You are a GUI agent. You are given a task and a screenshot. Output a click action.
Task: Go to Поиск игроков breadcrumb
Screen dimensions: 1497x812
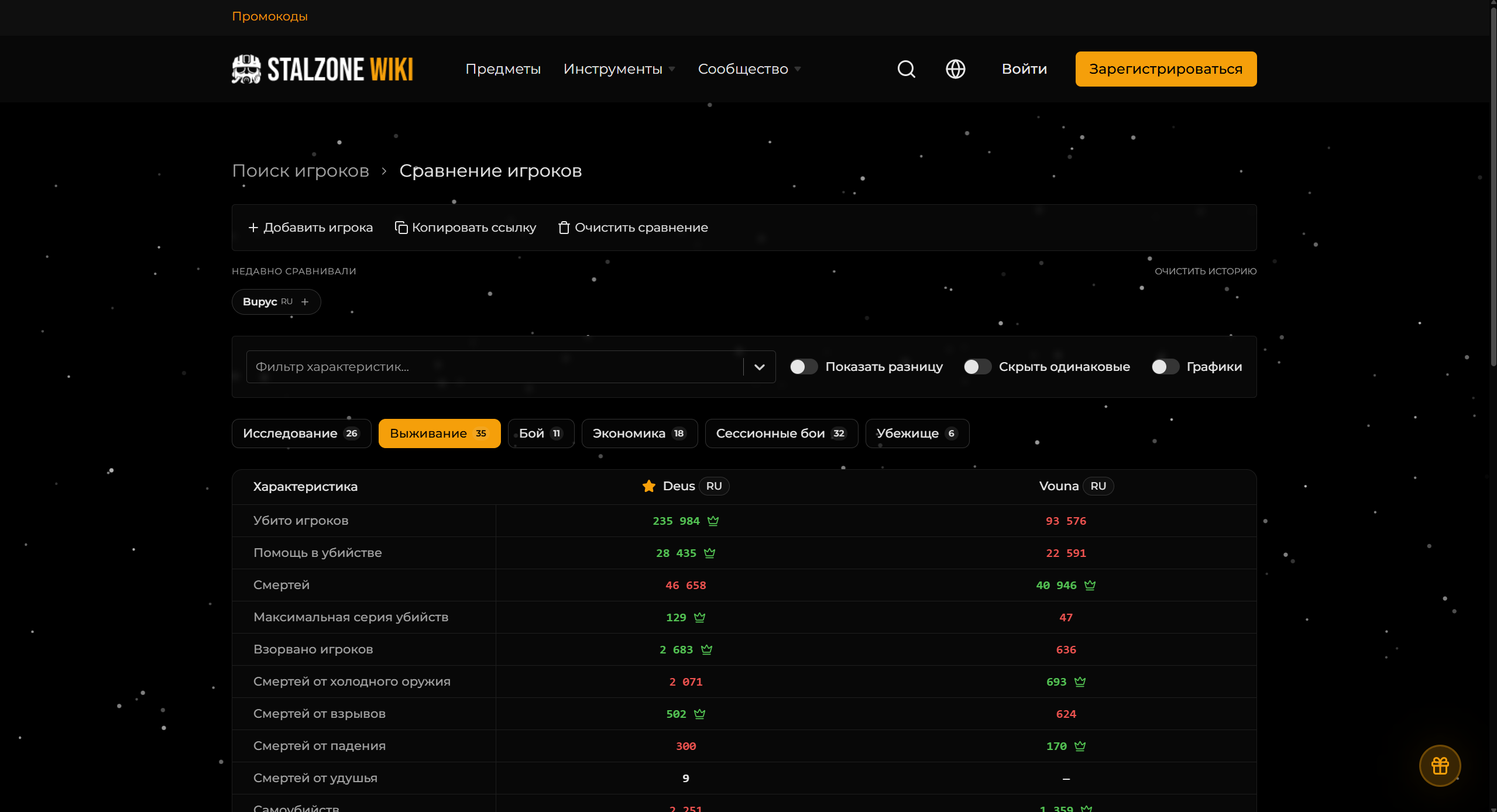click(x=300, y=171)
